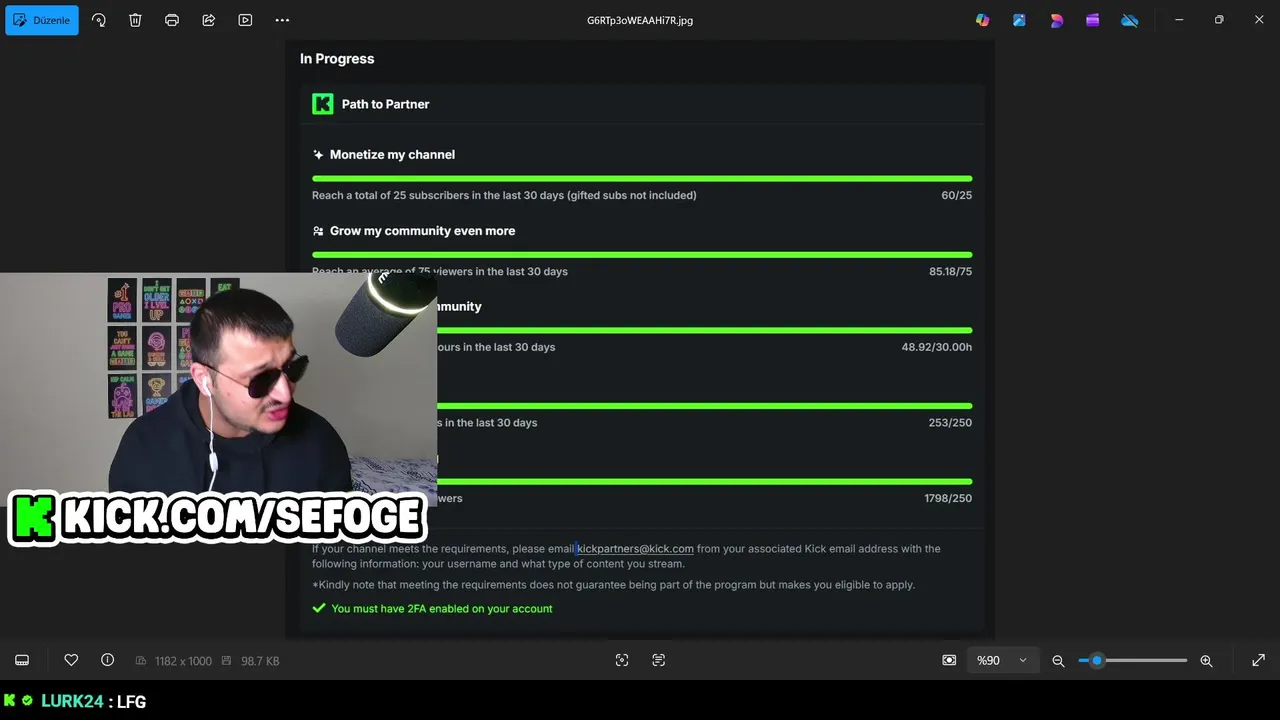
Task: Click the 60/25 value text
Action: [956, 195]
